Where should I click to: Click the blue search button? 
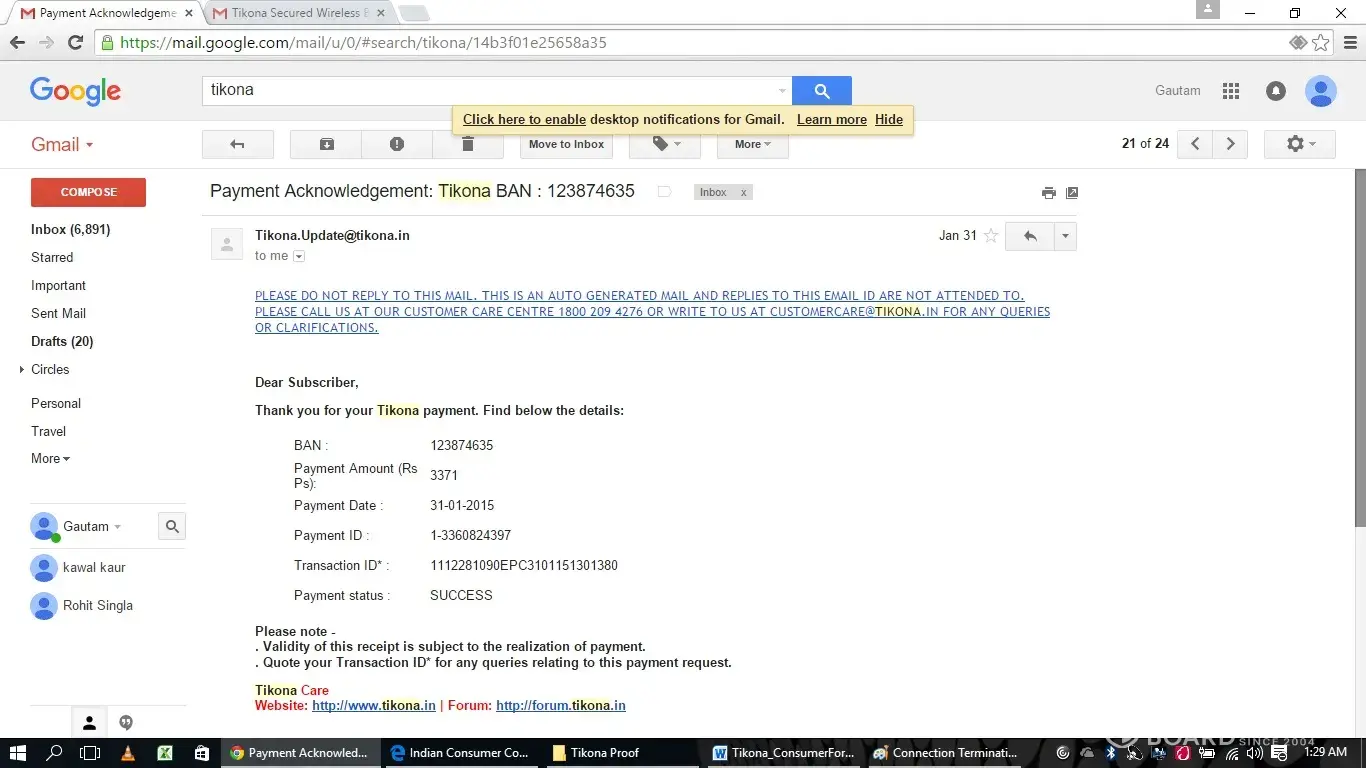(822, 90)
